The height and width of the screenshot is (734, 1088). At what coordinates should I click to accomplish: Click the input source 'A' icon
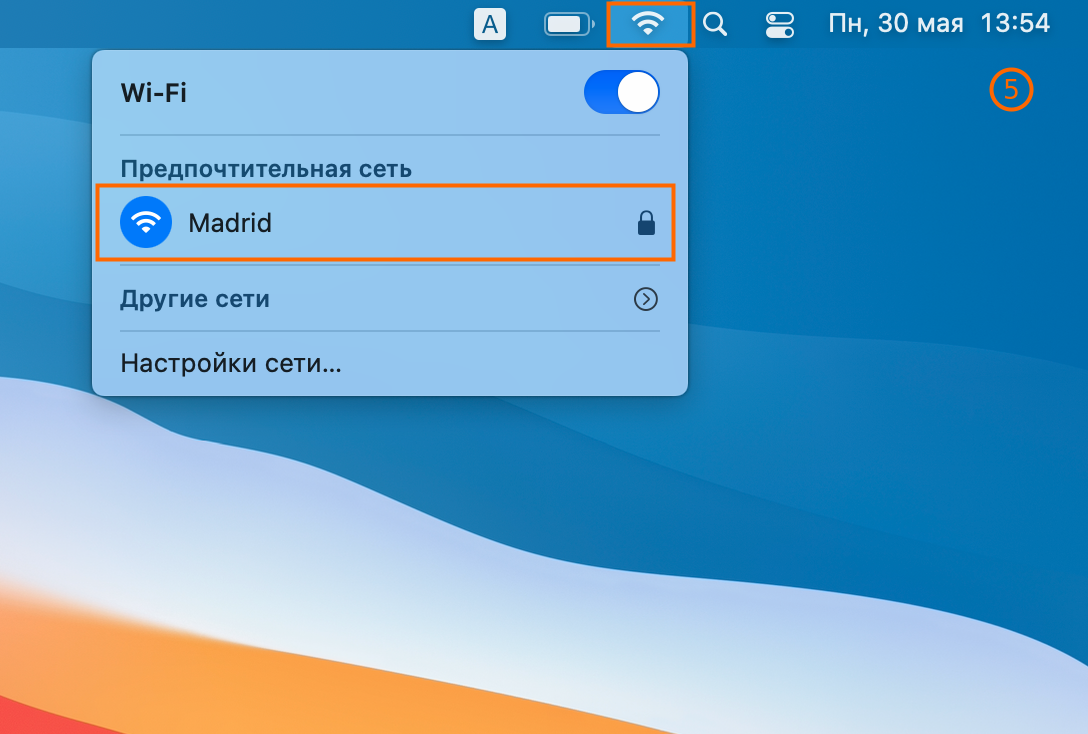490,24
